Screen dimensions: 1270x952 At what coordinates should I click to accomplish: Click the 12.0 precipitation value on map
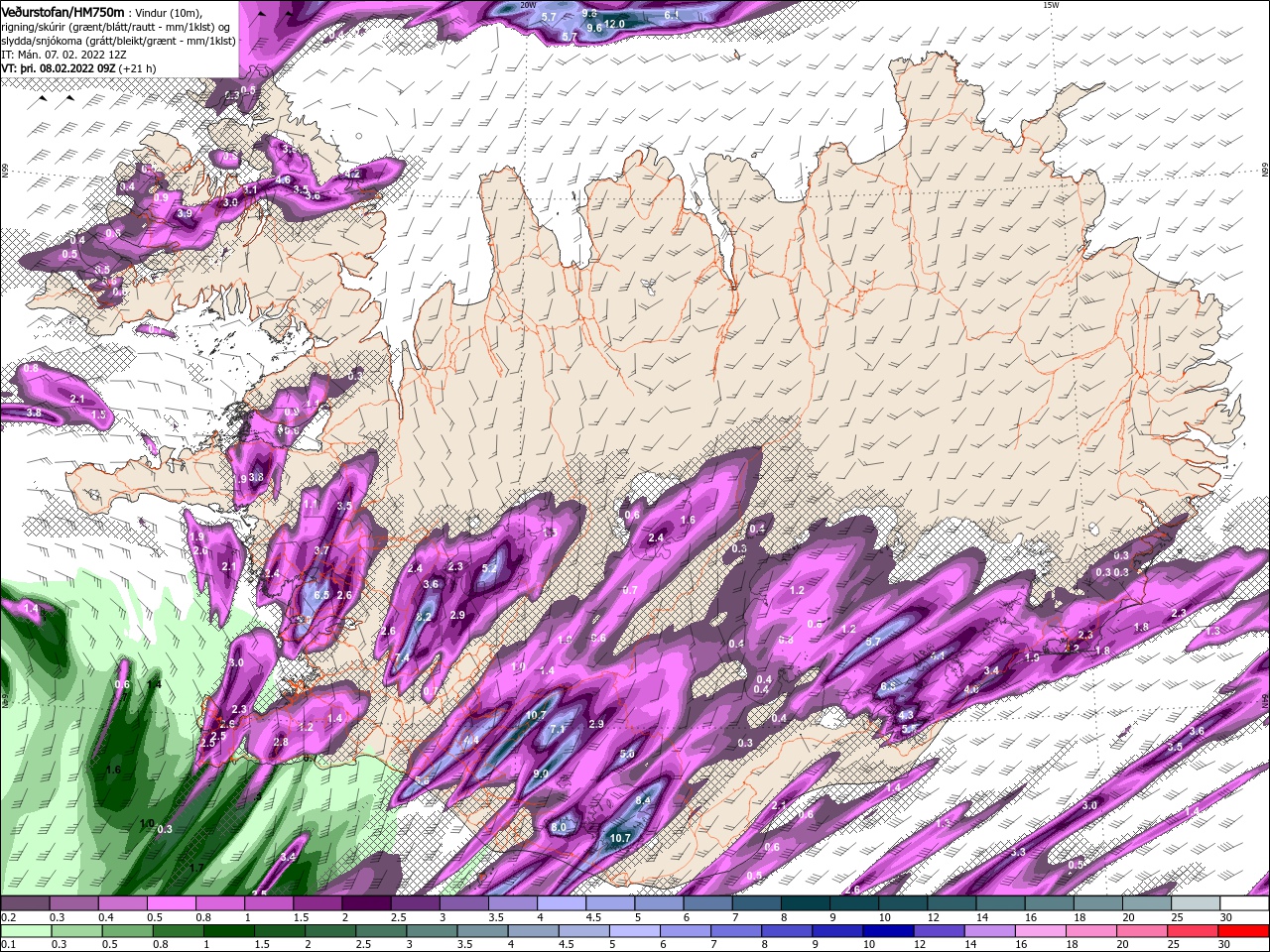pos(615,24)
